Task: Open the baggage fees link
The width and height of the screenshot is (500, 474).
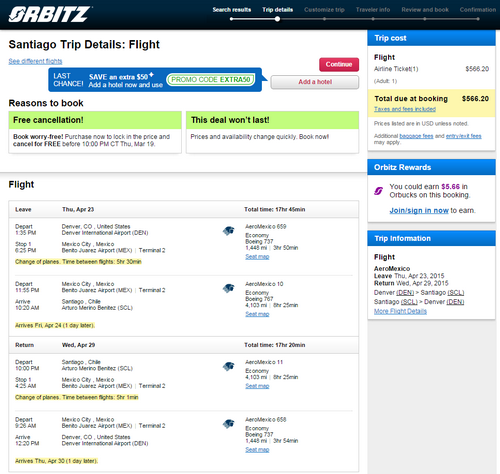Action: pos(416,136)
